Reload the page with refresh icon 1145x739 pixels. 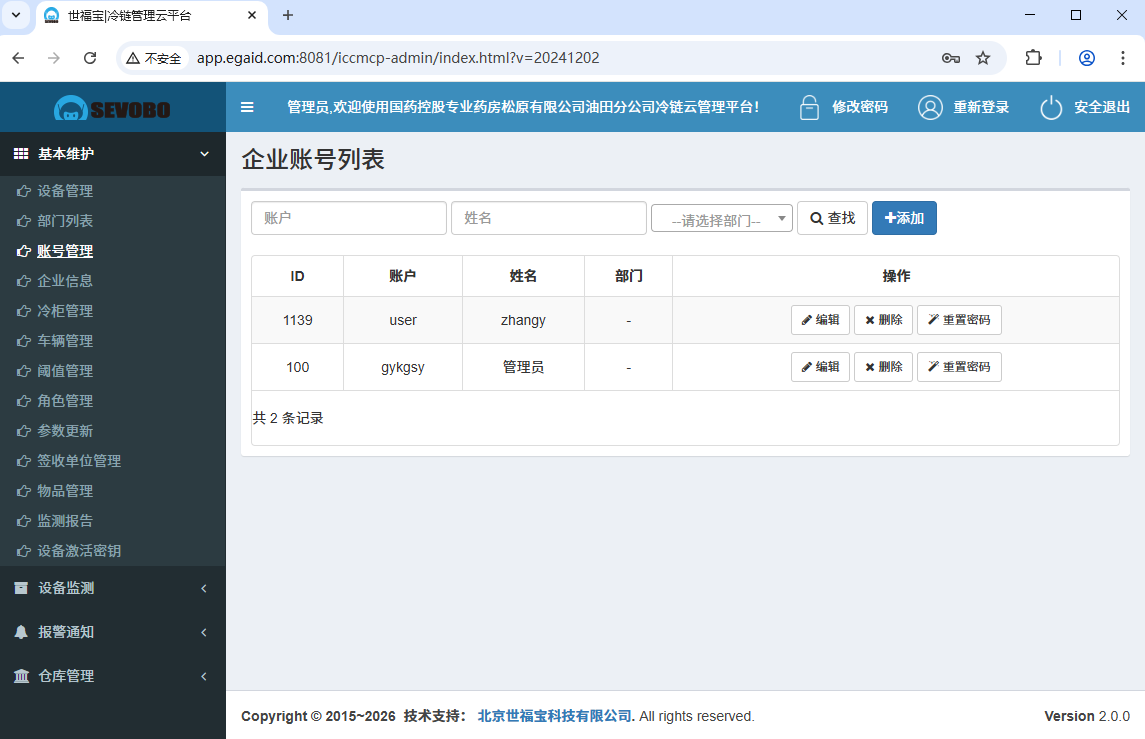click(90, 58)
